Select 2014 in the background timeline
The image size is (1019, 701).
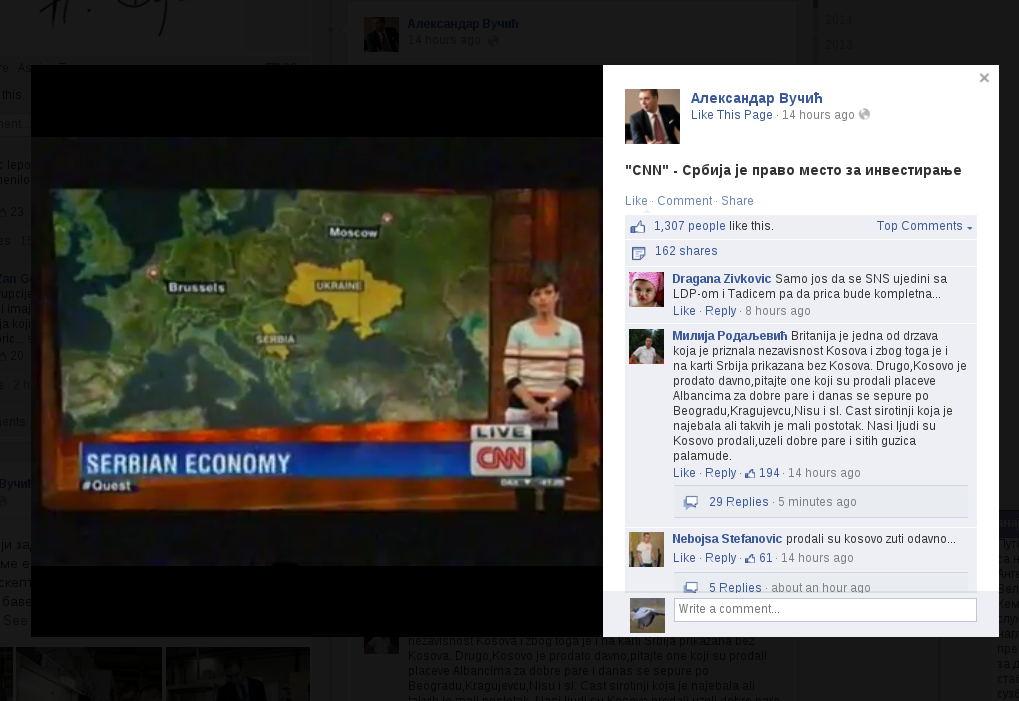coord(838,20)
